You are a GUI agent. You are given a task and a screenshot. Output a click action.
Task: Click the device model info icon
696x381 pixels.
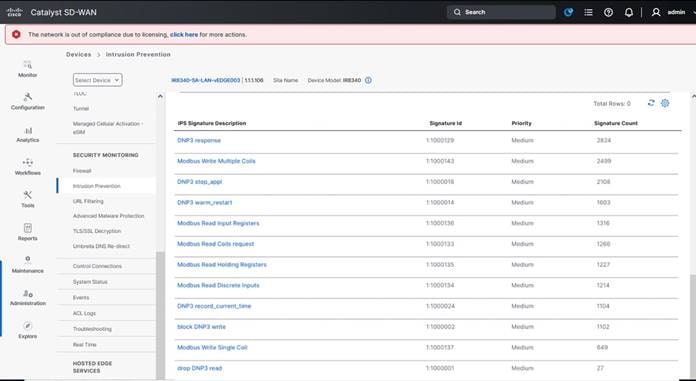click(x=368, y=80)
